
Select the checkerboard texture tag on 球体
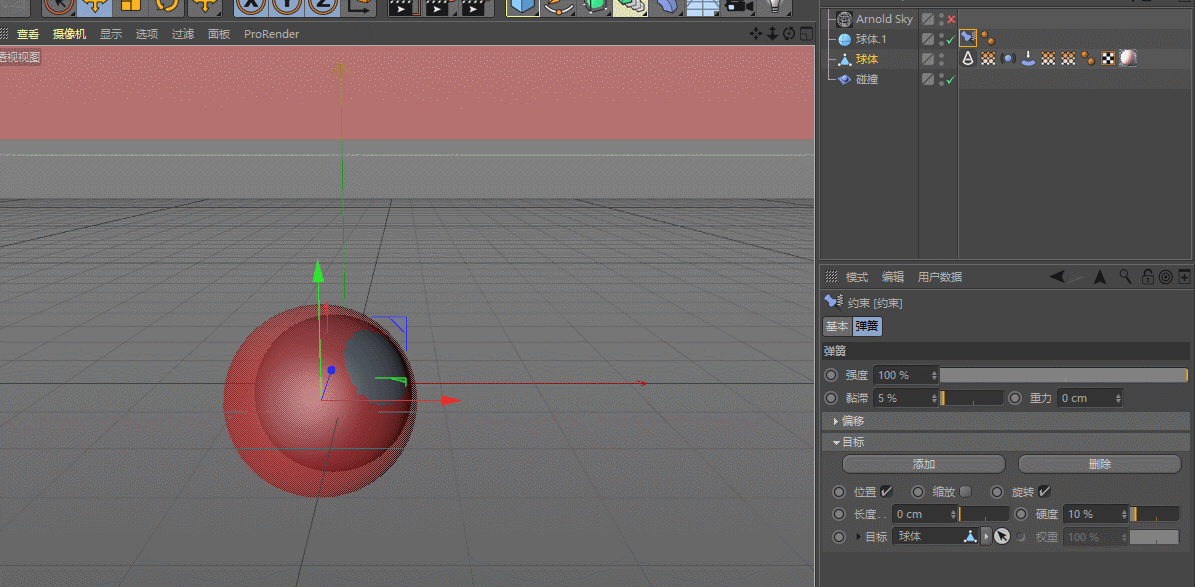pos(1108,59)
